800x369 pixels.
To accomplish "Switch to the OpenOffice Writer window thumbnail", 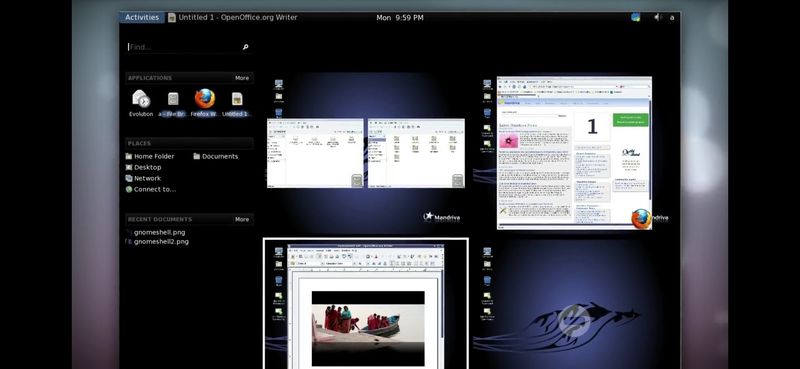I will coord(365,306).
